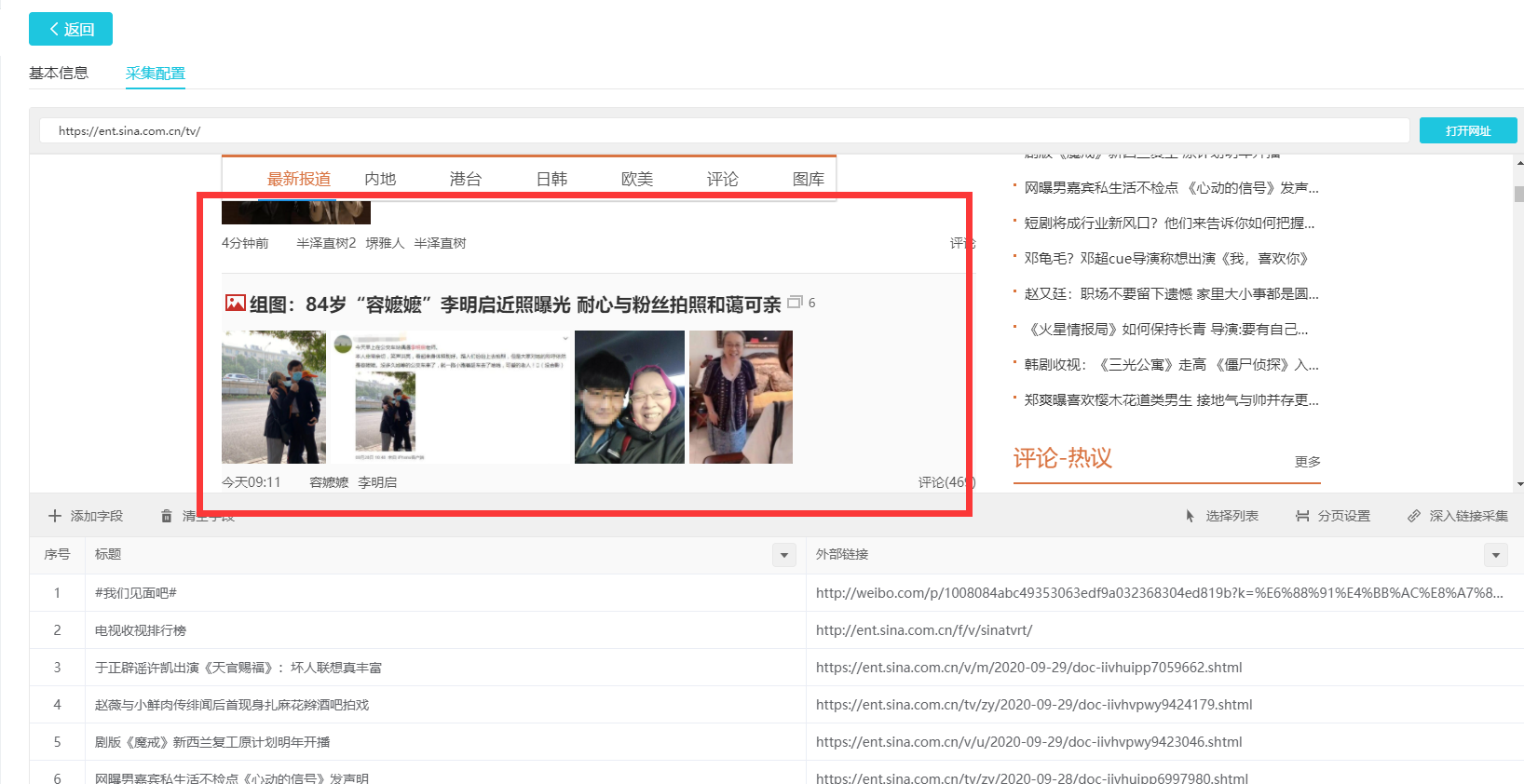Expand the 外部链接 column dropdown
The image size is (1524, 784).
(1495, 555)
